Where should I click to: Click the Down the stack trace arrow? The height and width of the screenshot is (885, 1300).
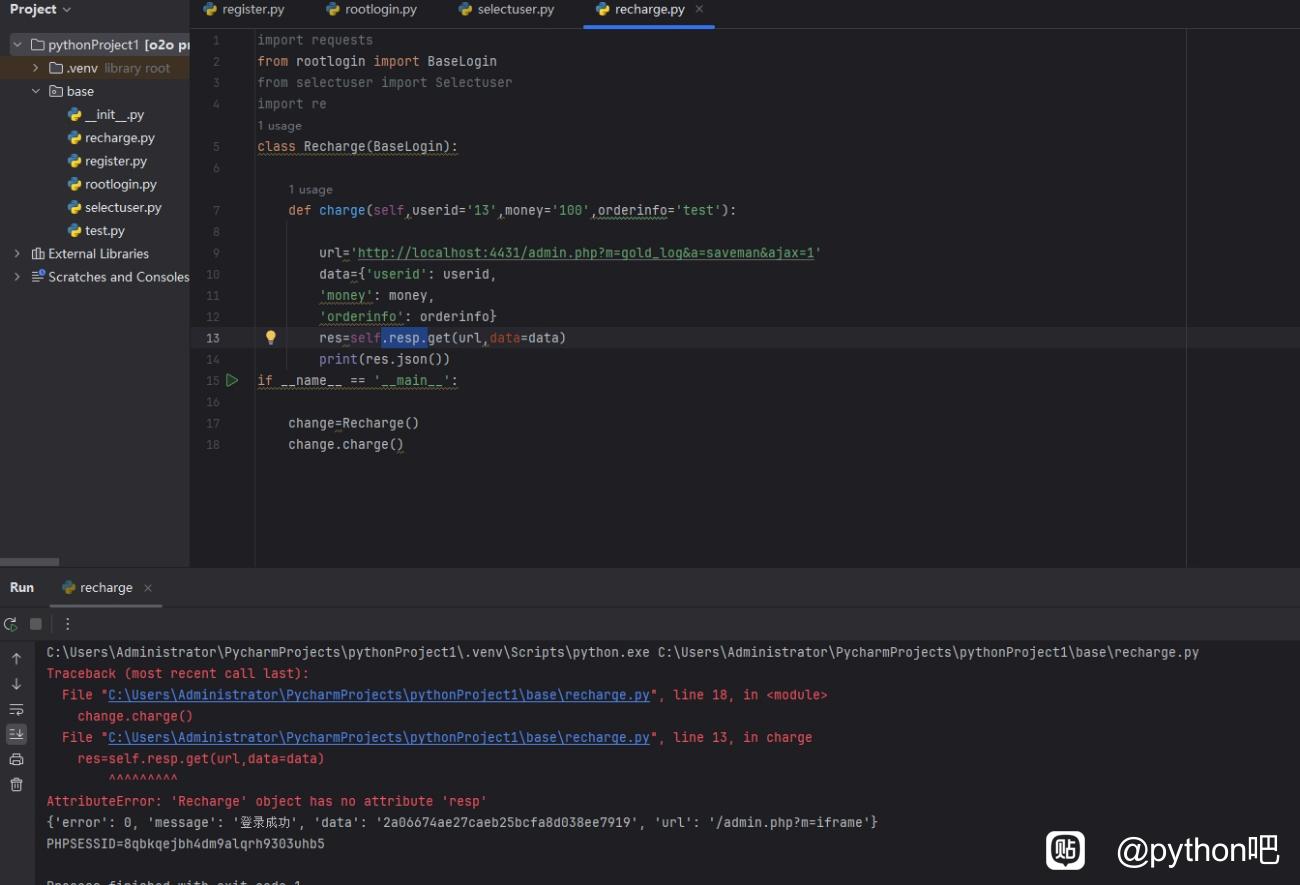point(16,684)
